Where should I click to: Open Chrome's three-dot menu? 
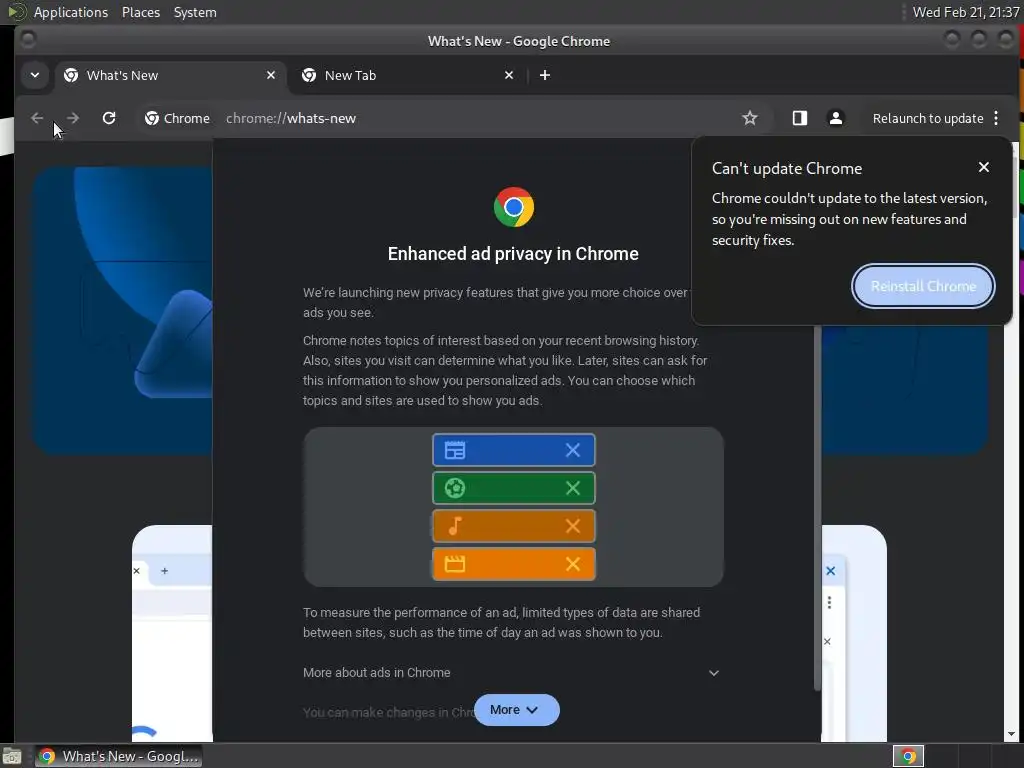pyautogui.click(x=996, y=118)
